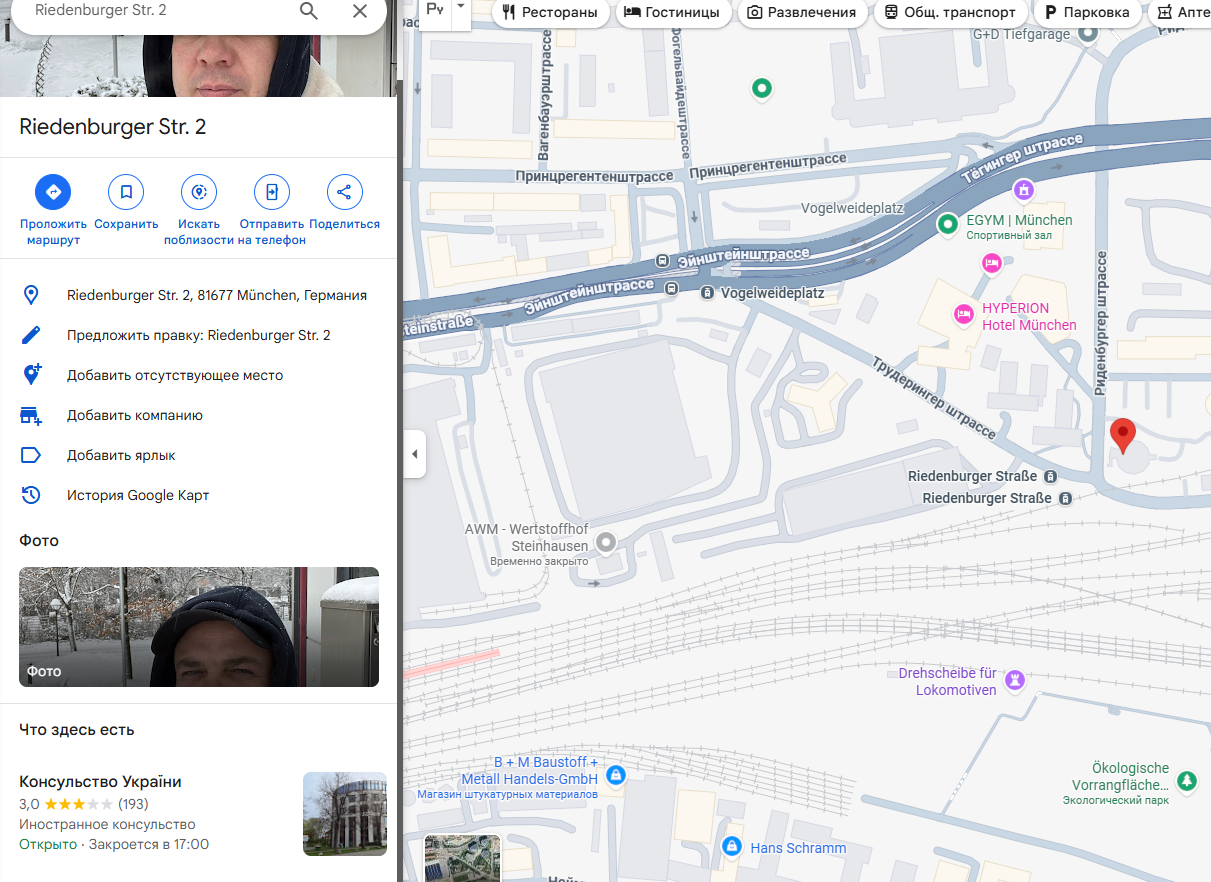Click the HYPERION Hotel München pink marker
The height and width of the screenshot is (882, 1211).
(963, 314)
